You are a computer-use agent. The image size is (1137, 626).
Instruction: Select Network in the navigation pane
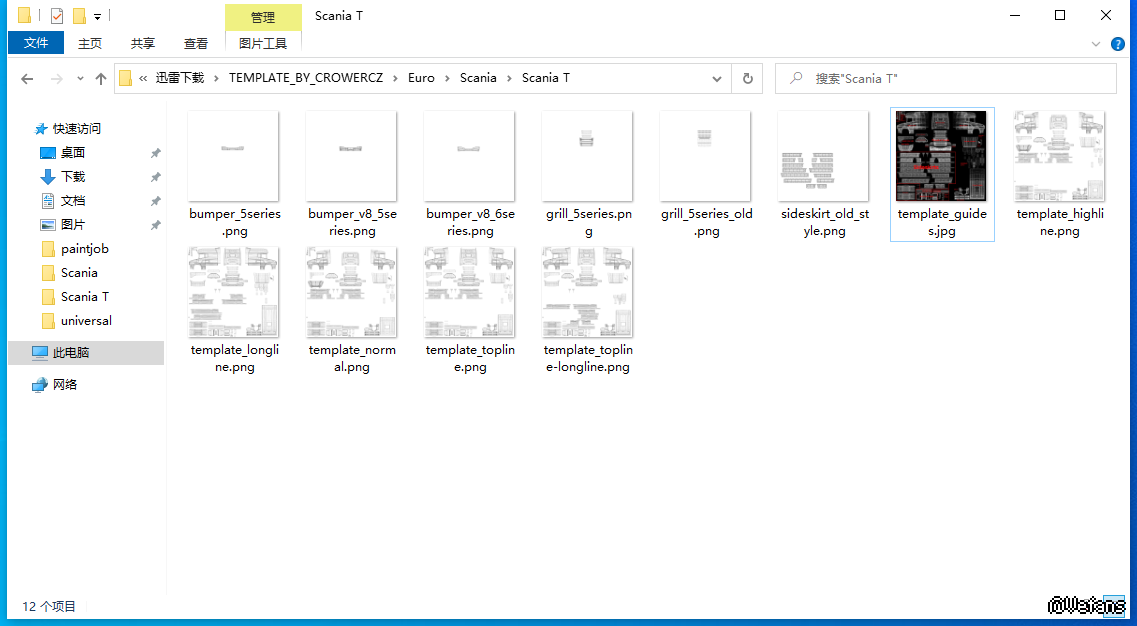click(65, 385)
